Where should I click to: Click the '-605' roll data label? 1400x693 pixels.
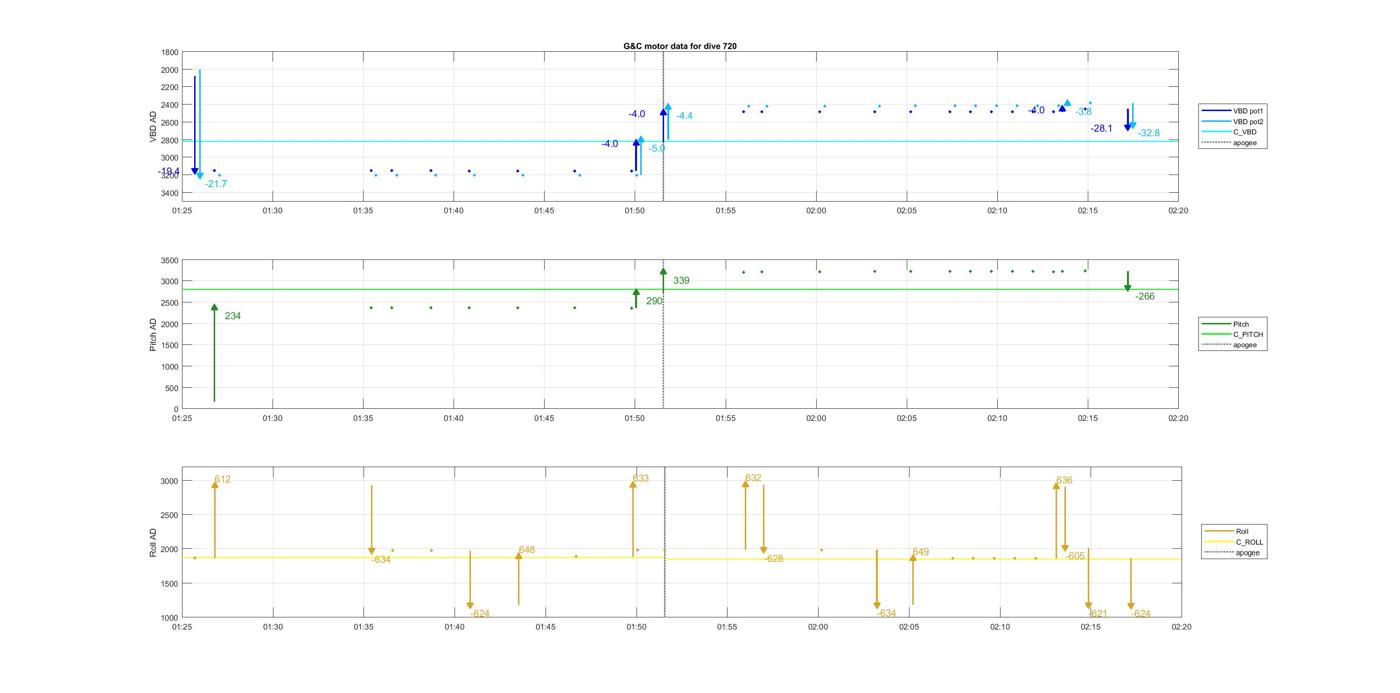pyautogui.click(x=1075, y=556)
